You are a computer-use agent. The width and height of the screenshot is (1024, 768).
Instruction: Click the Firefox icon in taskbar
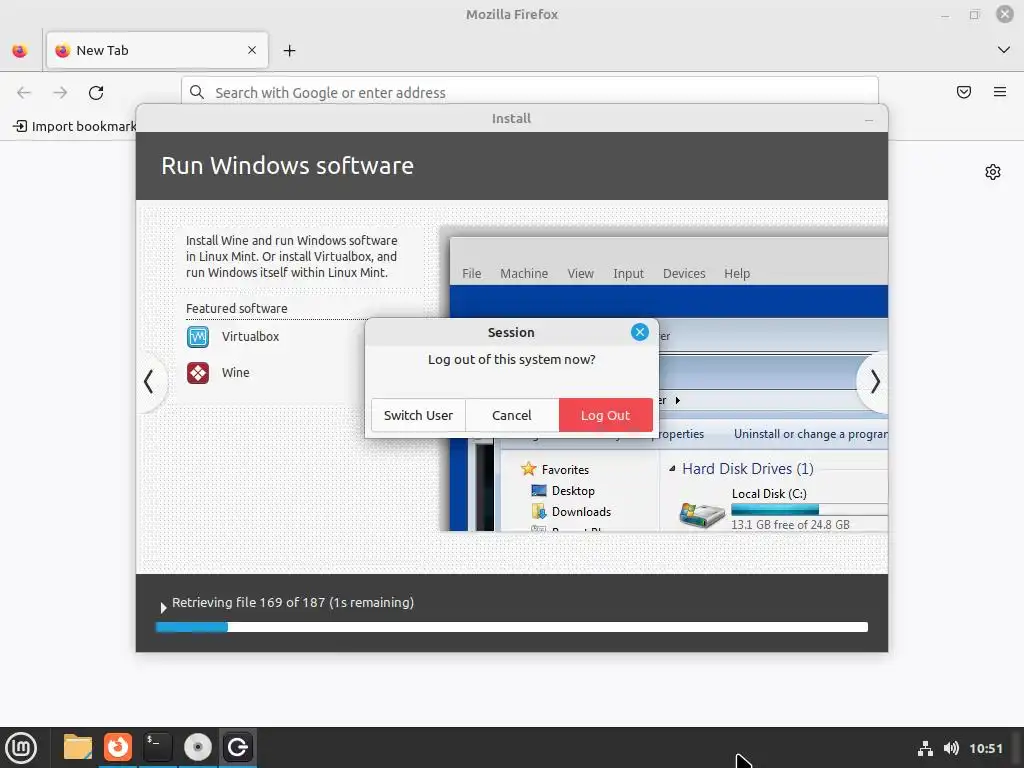118,747
